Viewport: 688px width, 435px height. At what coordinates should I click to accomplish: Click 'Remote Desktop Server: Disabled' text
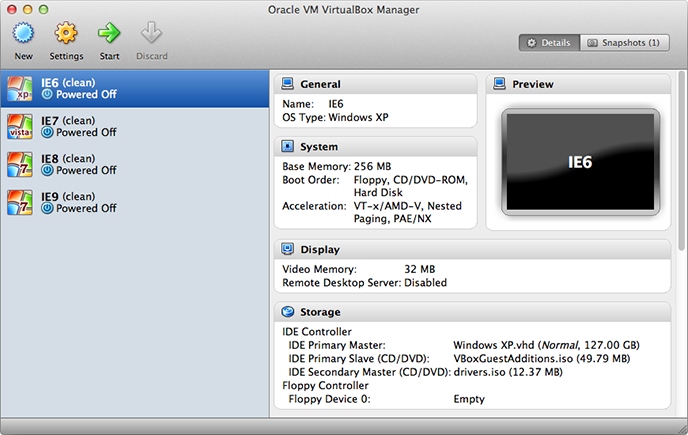coord(364,283)
